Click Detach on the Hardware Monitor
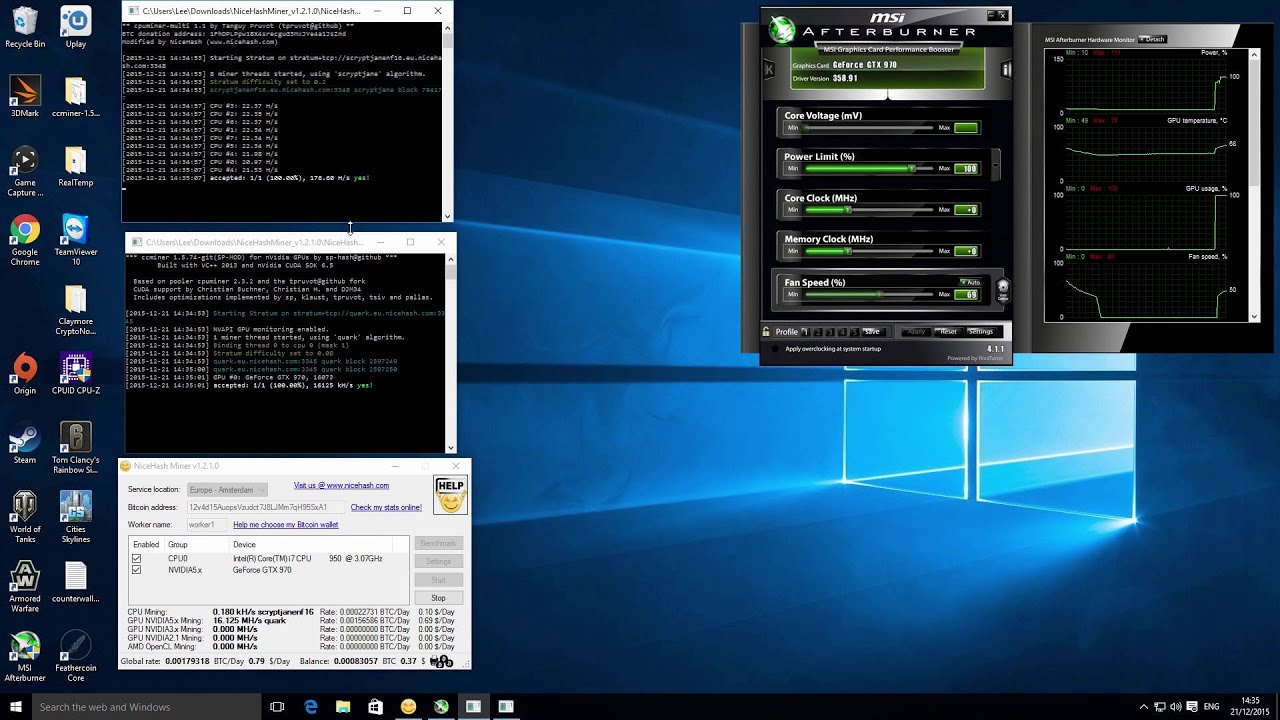This screenshot has width=1280, height=720. tap(1154, 40)
